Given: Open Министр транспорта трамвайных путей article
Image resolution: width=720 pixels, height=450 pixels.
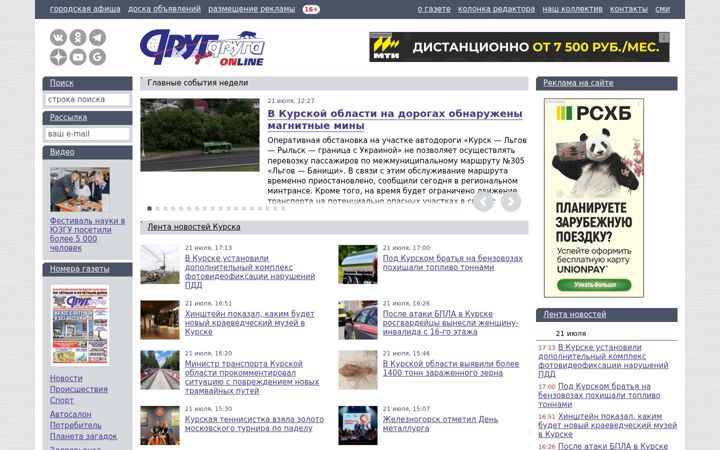Looking at the screenshot, I should pyautogui.click(x=252, y=377).
